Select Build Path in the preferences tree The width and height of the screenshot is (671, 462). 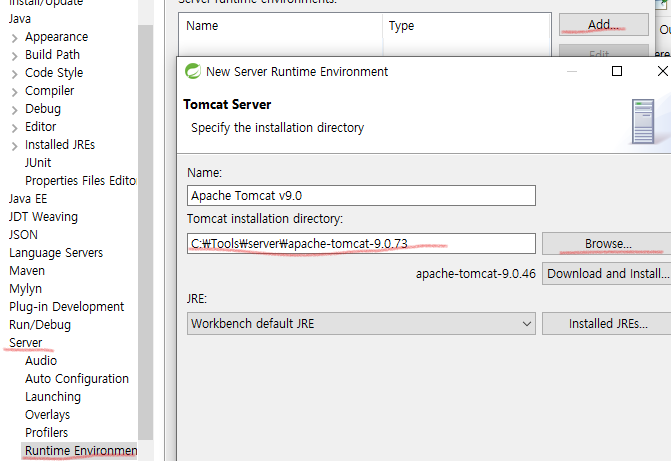coord(52,55)
